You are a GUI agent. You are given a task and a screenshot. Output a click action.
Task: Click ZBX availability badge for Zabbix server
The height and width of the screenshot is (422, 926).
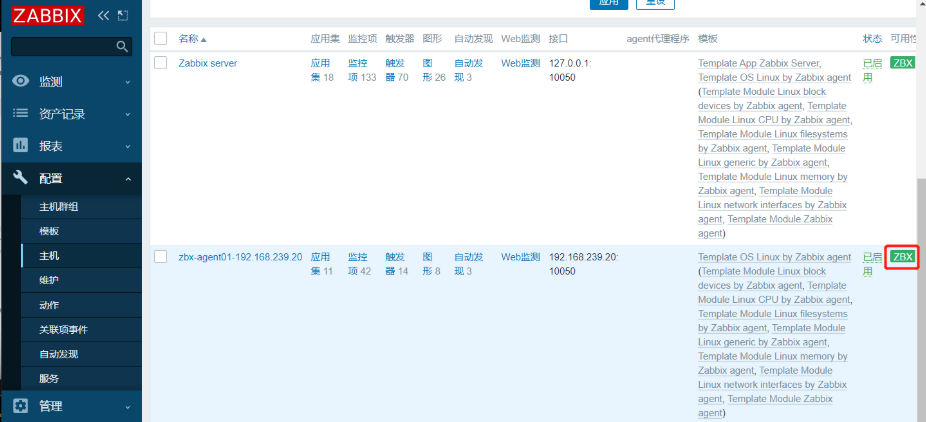902,63
